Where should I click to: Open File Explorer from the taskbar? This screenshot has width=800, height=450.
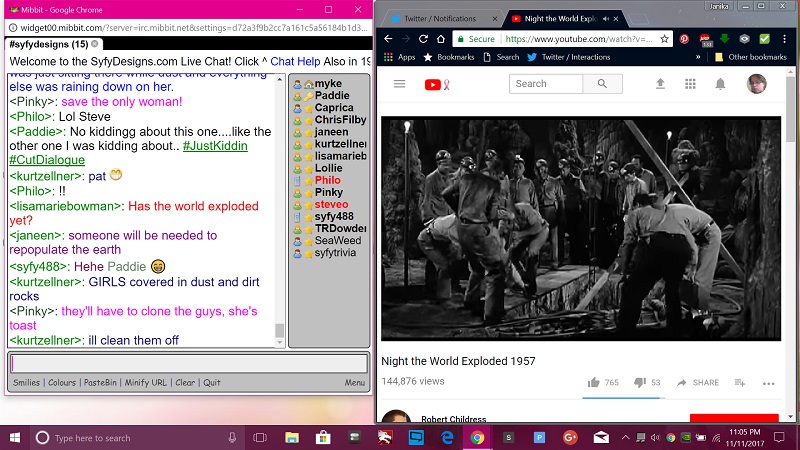(292, 438)
